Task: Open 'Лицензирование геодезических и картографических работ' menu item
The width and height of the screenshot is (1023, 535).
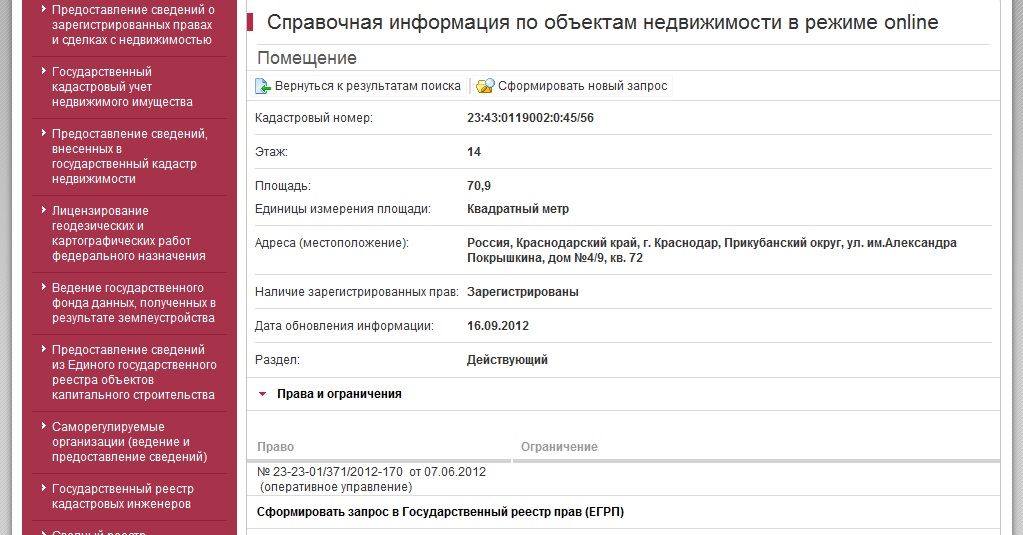Action: 128,233
